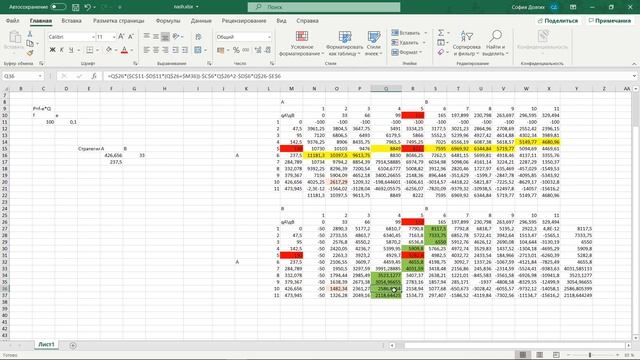Switch to the Вставка tab
The width and height of the screenshot is (640, 360).
(71, 20)
